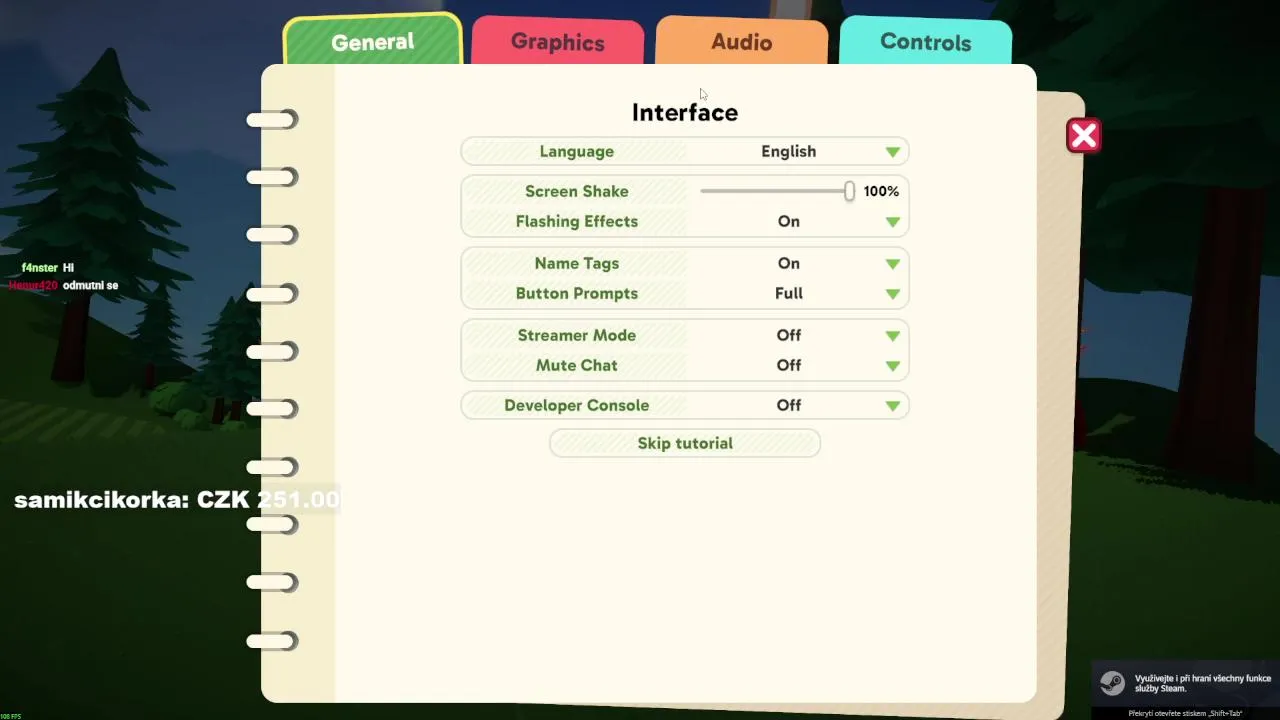Open the Mute Chat dropdown arrow

pos(893,366)
